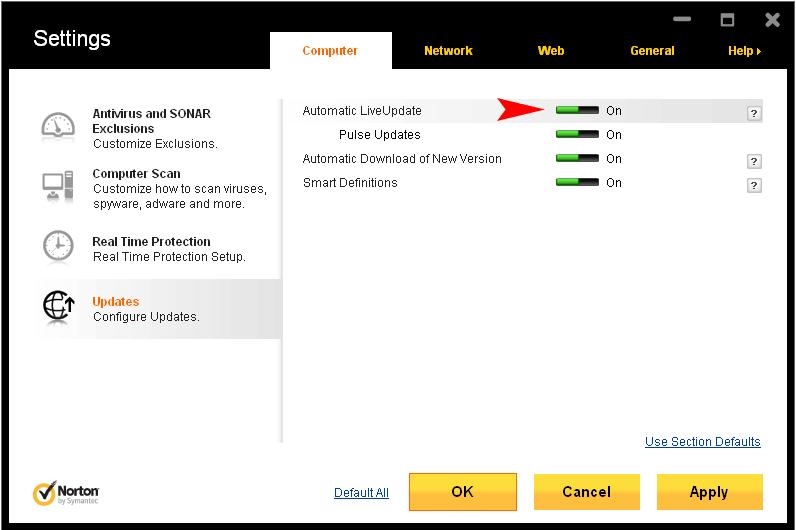Viewport: 796px width, 530px height.
Task: Click the Pulse Updates label
Action: point(380,135)
